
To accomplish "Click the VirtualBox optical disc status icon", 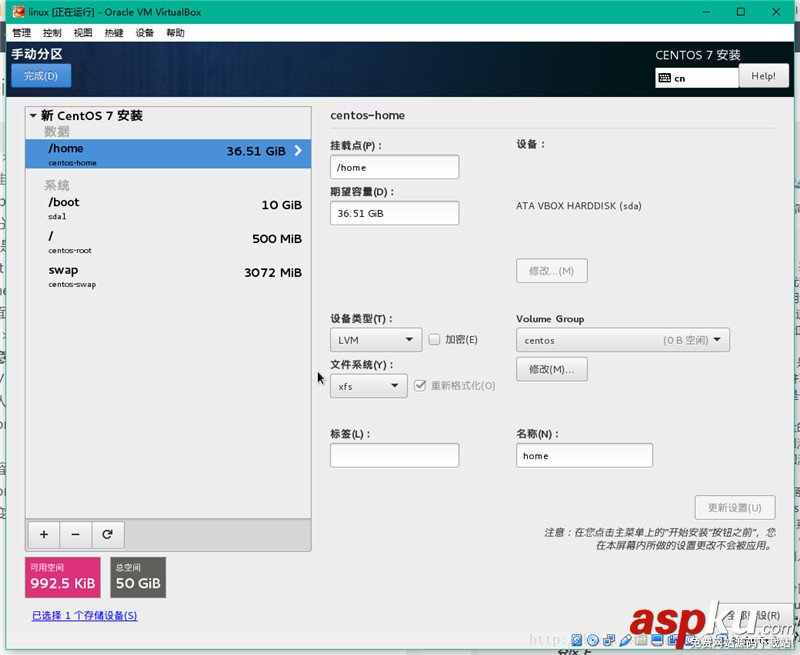I will (x=593, y=640).
